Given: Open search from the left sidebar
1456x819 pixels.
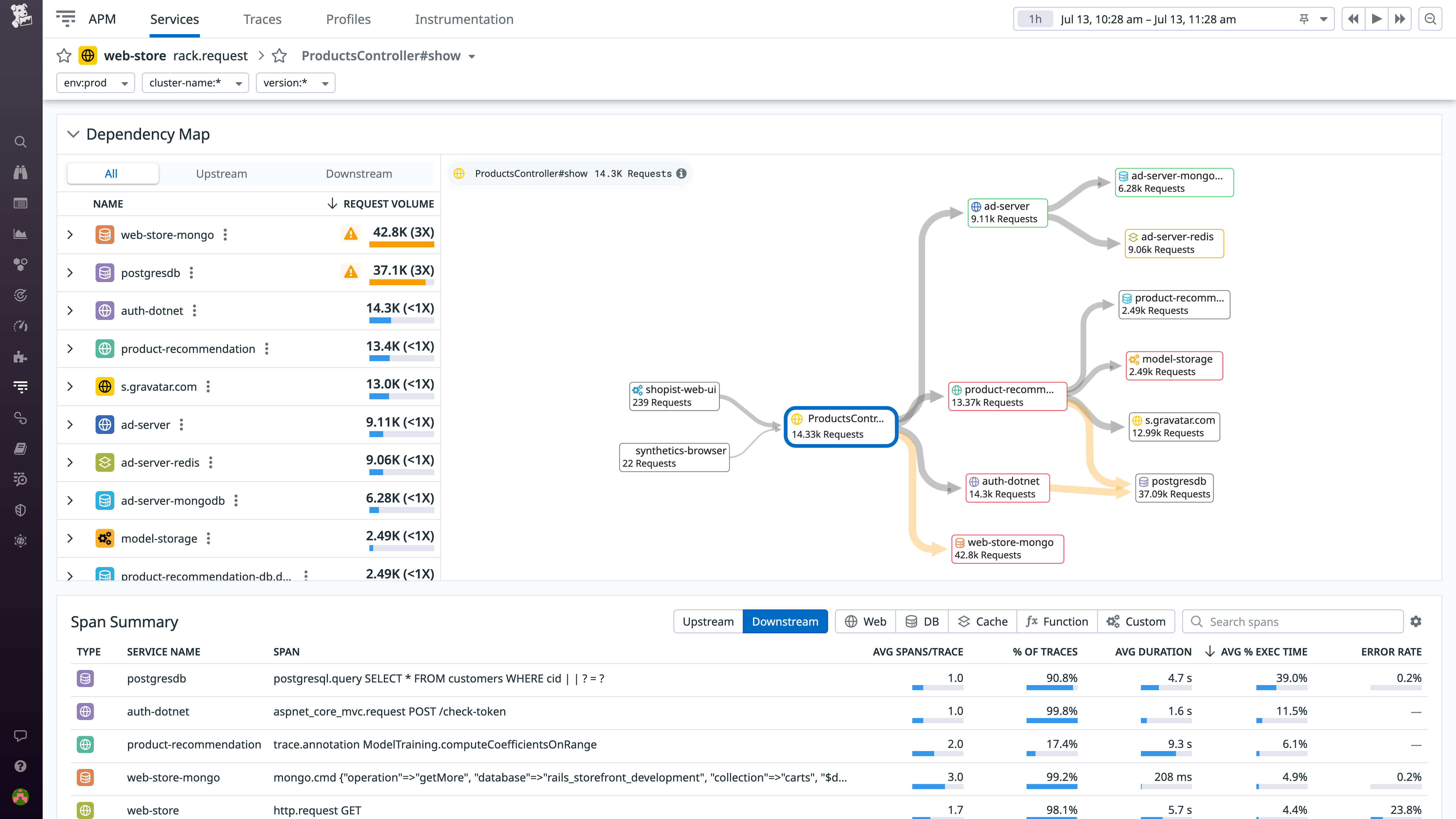Looking at the screenshot, I should [20, 142].
